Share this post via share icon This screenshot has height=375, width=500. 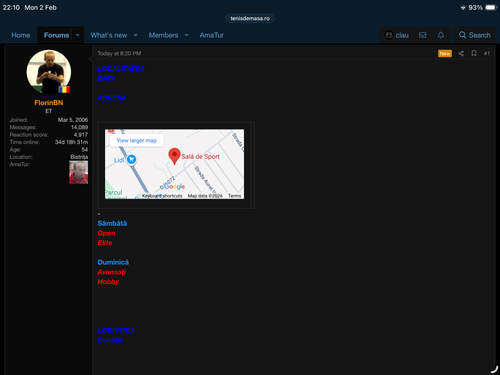point(461,53)
